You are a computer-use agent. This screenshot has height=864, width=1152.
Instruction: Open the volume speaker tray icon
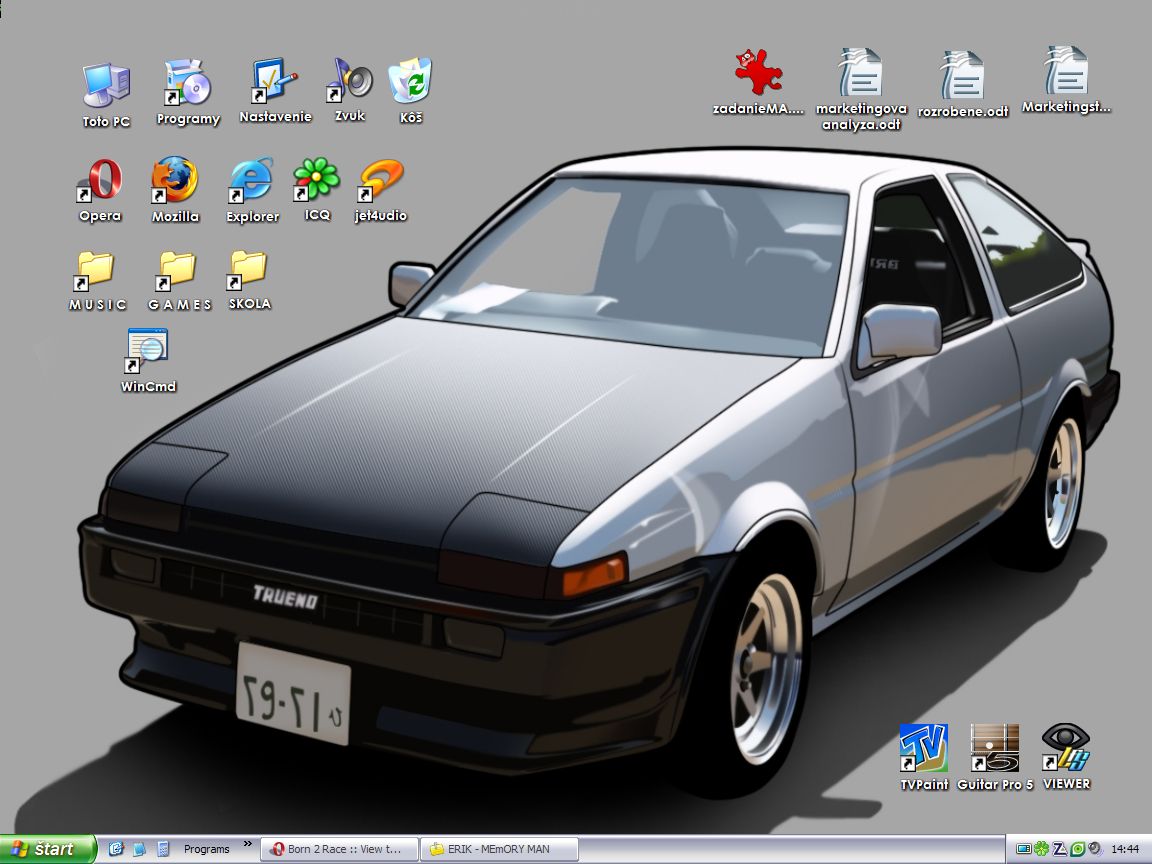pos(1095,849)
